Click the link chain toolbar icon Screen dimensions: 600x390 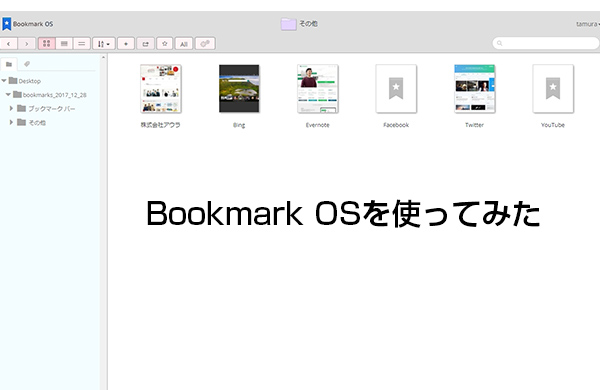point(205,44)
